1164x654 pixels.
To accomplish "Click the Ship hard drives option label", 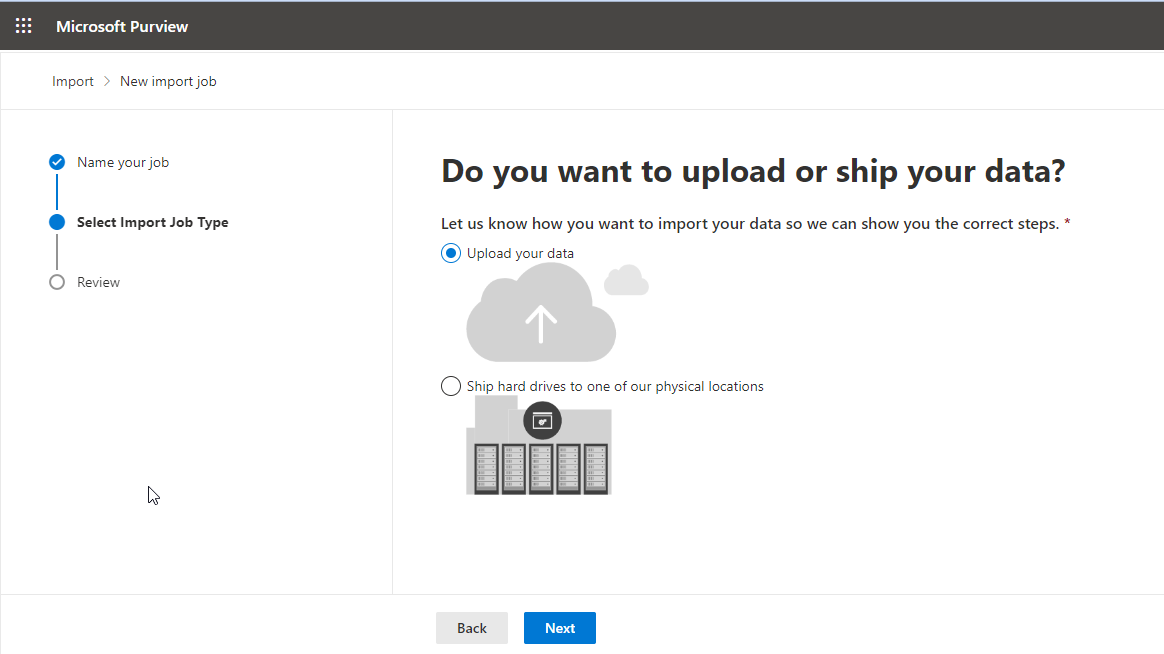I will (x=615, y=386).
